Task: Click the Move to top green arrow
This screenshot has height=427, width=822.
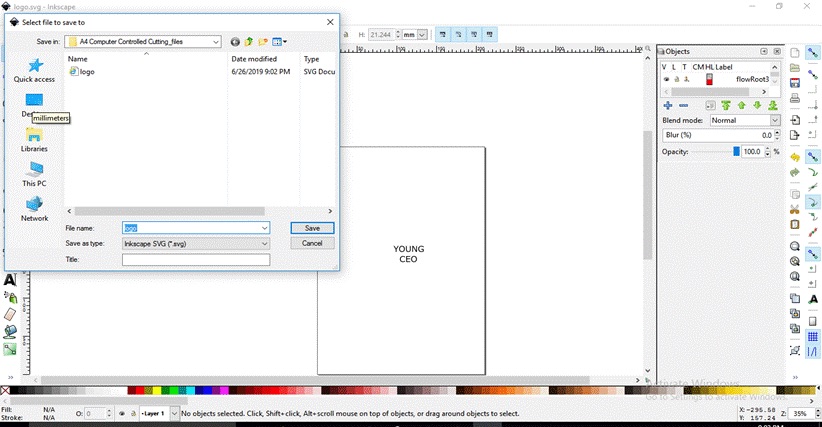Action: point(726,105)
